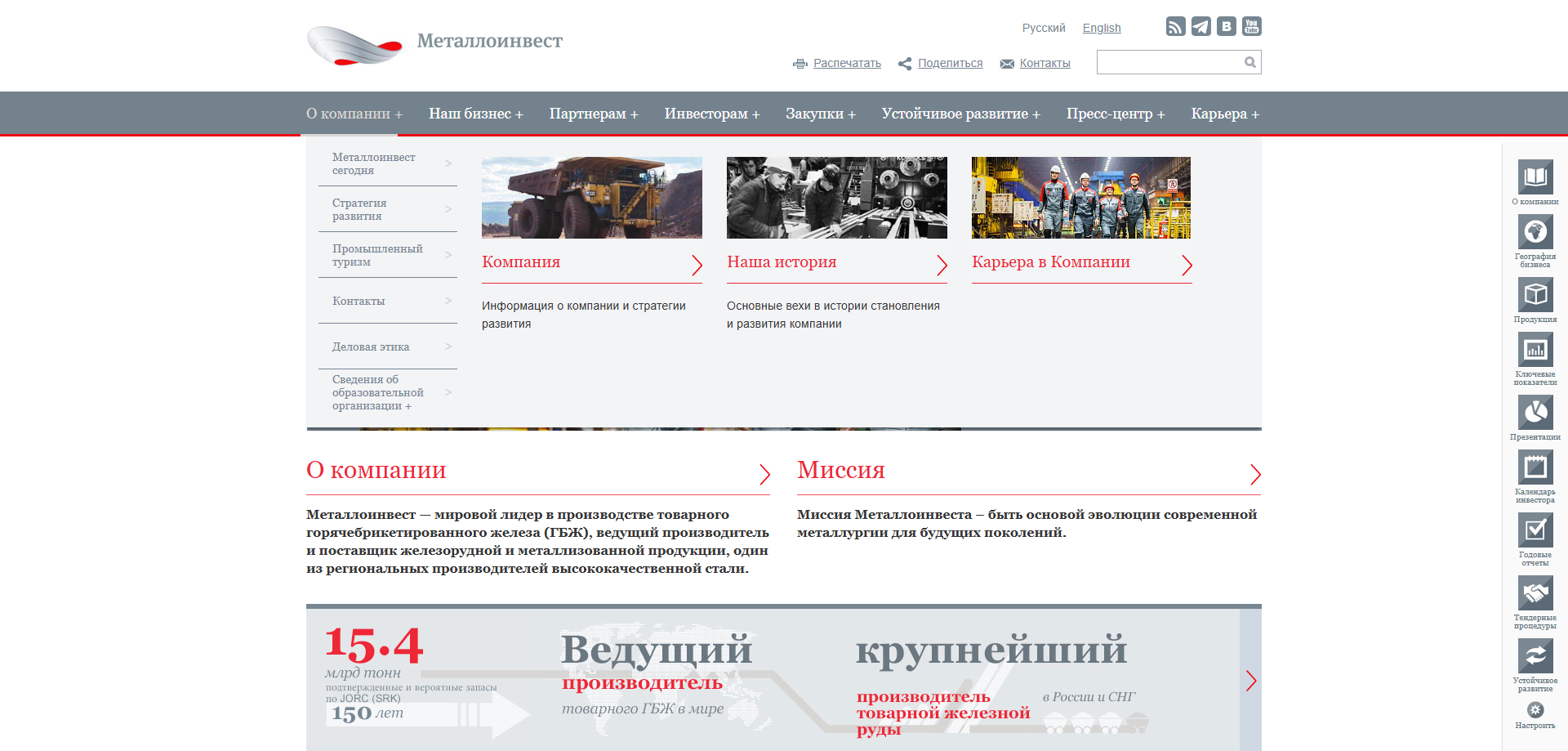Click the share icon beside Поделиться
1568x751 pixels.
pyautogui.click(x=905, y=64)
